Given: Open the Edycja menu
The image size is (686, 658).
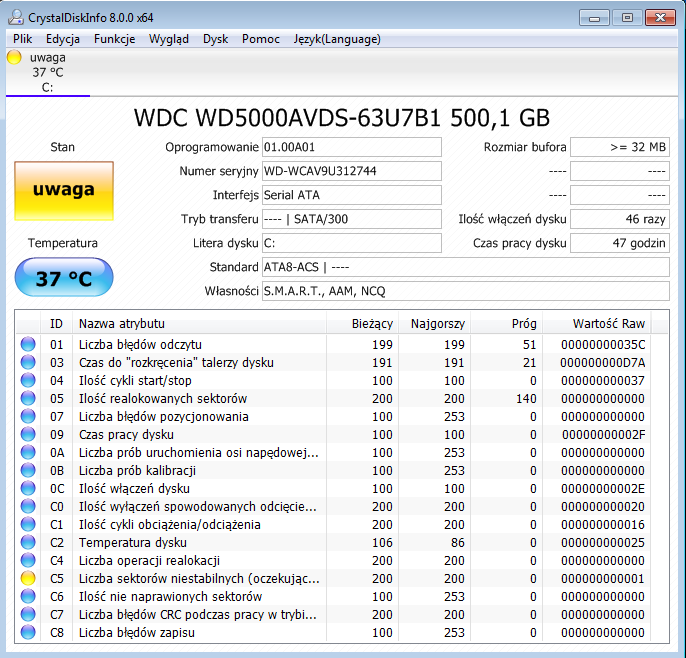Looking at the screenshot, I should click(x=63, y=39).
